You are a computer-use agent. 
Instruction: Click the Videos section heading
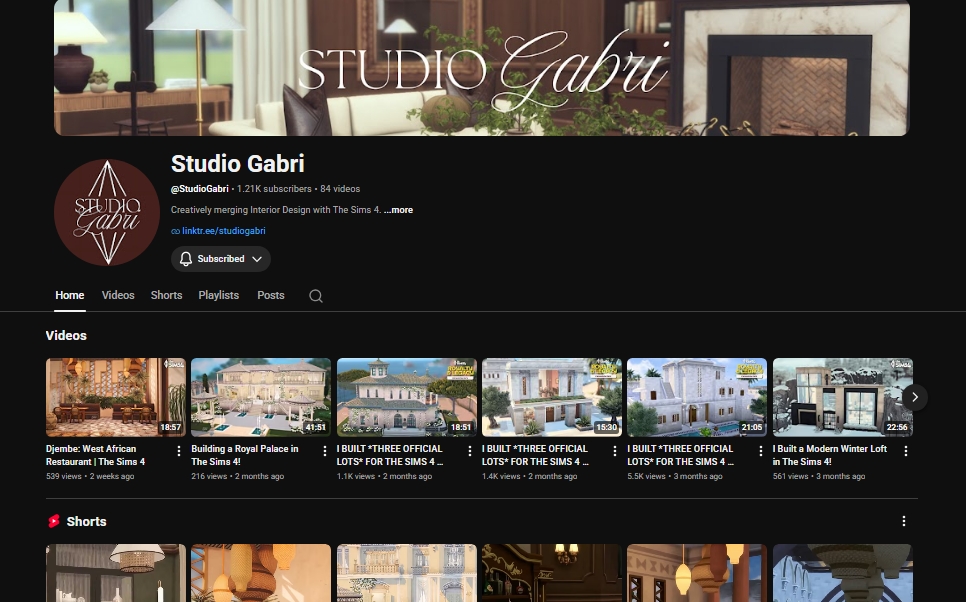pyautogui.click(x=66, y=336)
